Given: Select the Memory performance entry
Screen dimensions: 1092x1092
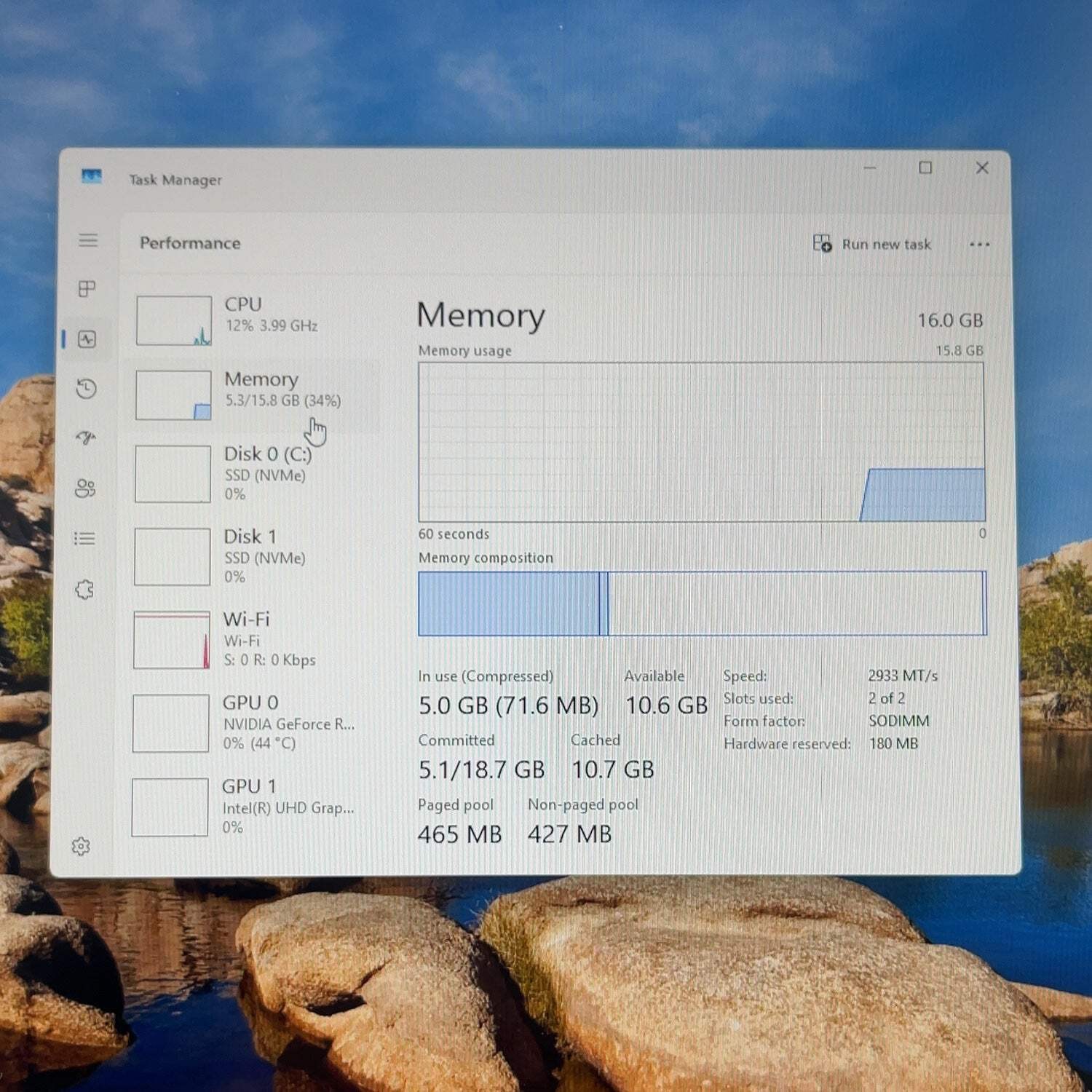Looking at the screenshot, I should point(253,395).
